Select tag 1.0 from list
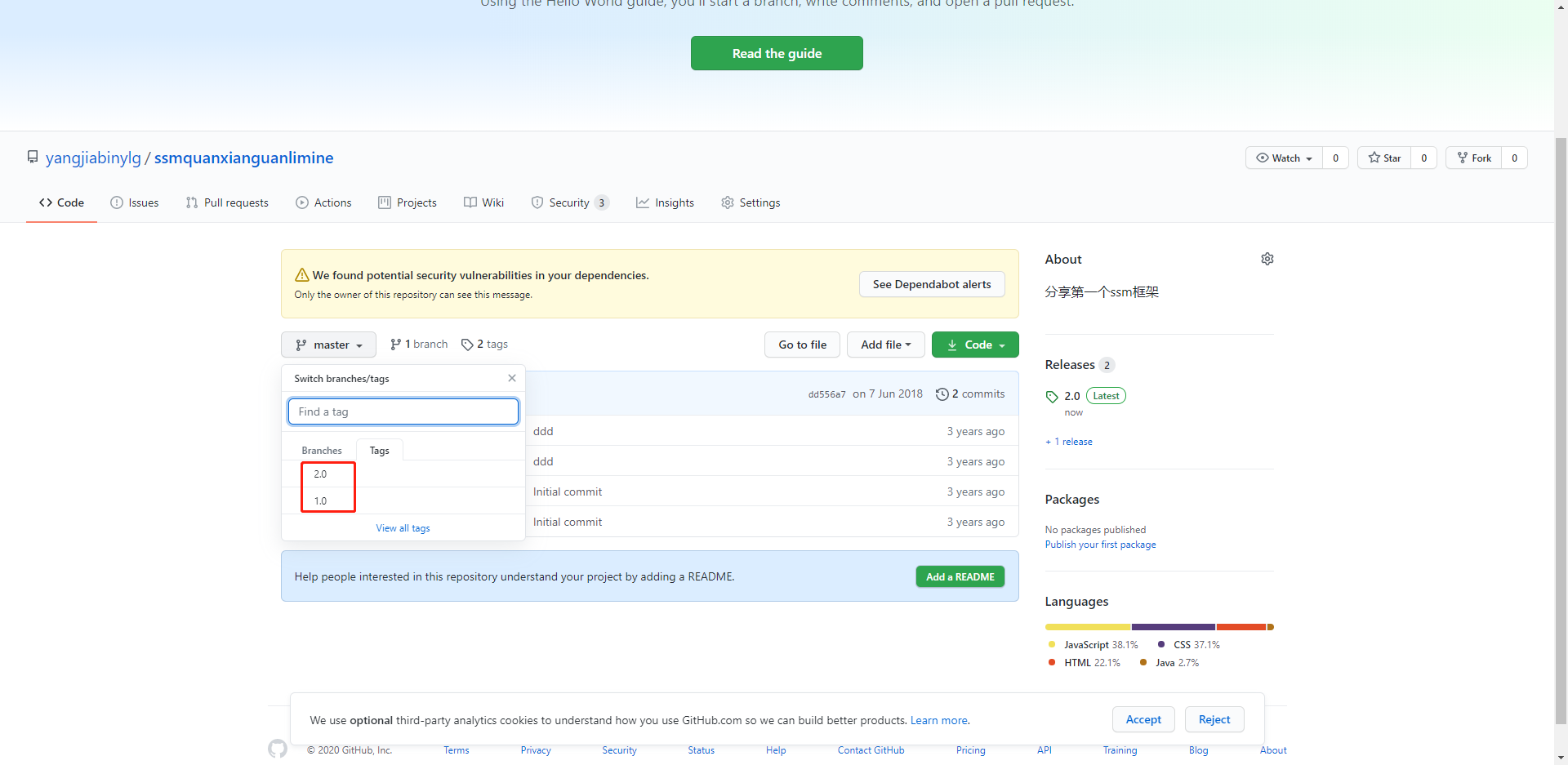1568x765 pixels. (403, 500)
